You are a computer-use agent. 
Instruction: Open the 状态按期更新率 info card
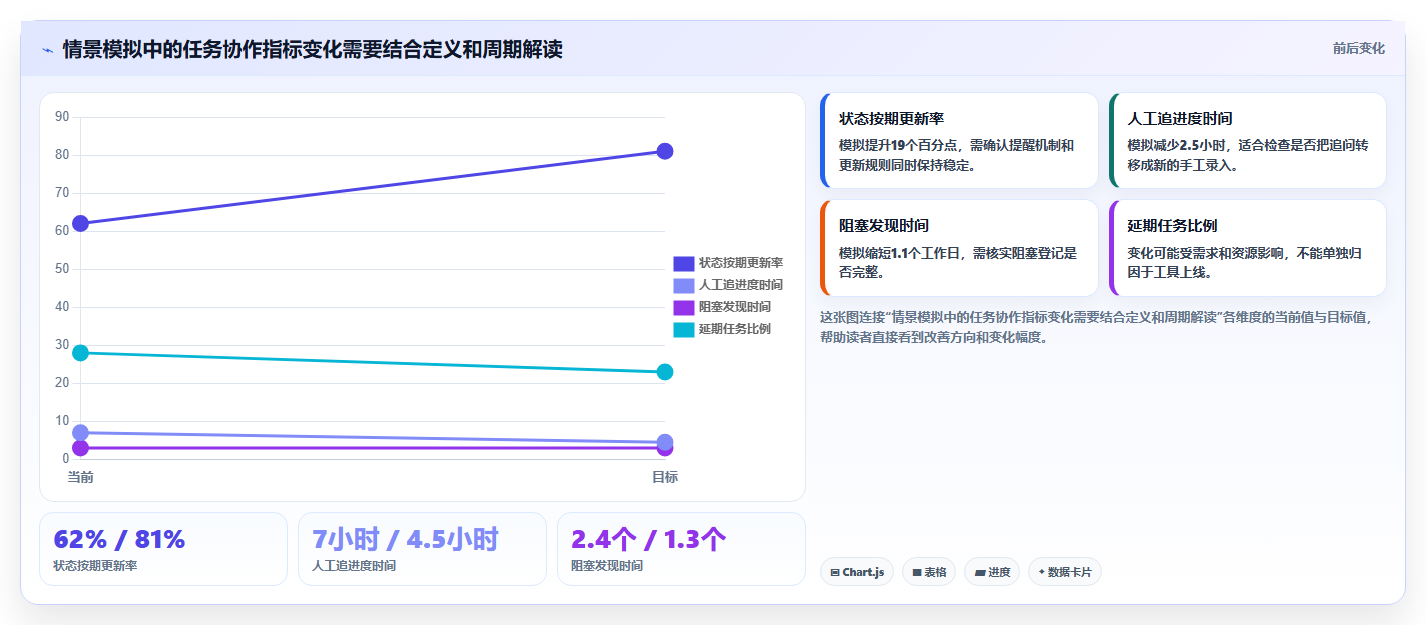[959, 141]
